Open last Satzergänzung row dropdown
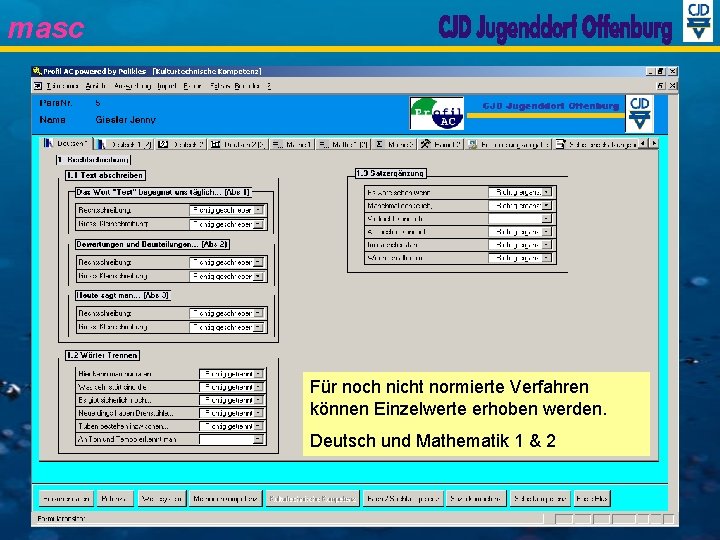Viewport: 720px width, 540px height. [x=546, y=258]
